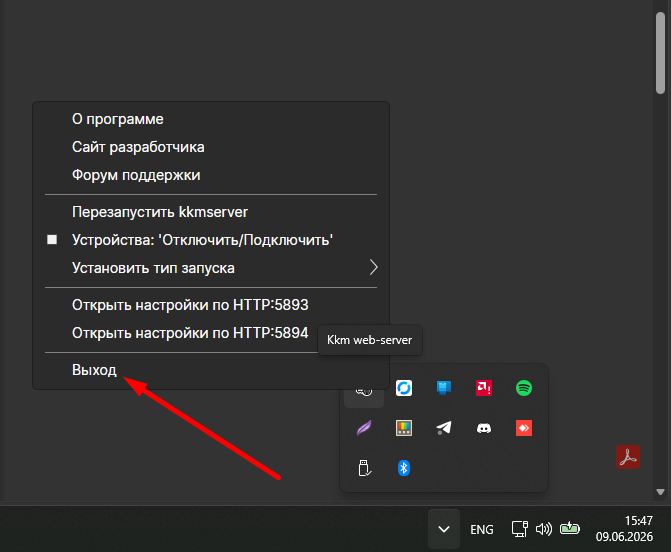Viewport: 671px width, 552px height.
Task: Click the vertical scrollbar thumb
Action: tap(660, 53)
